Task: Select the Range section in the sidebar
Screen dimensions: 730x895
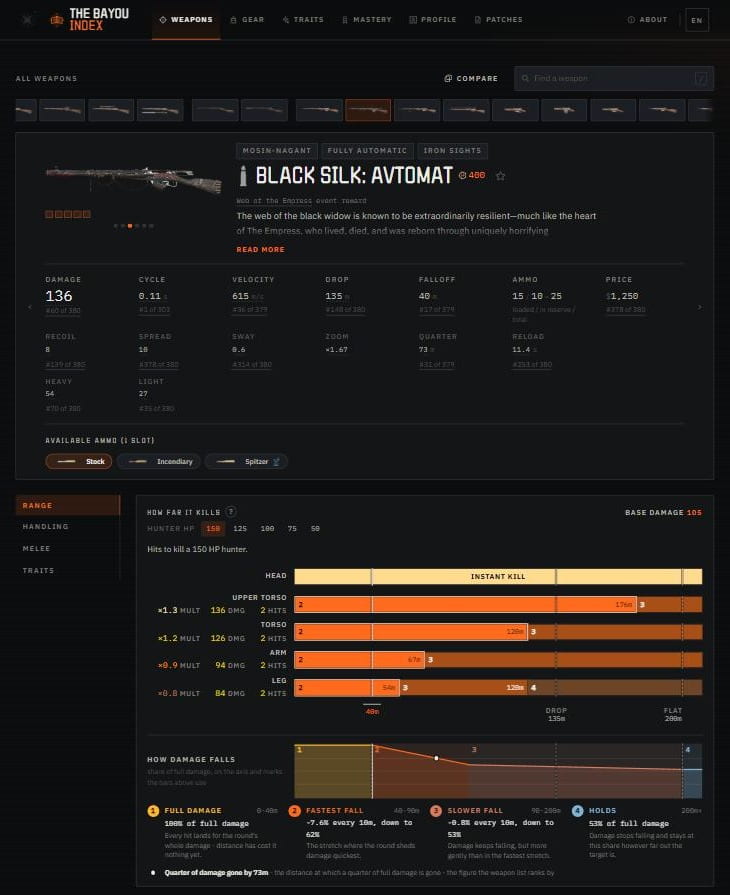Action: click(x=68, y=505)
